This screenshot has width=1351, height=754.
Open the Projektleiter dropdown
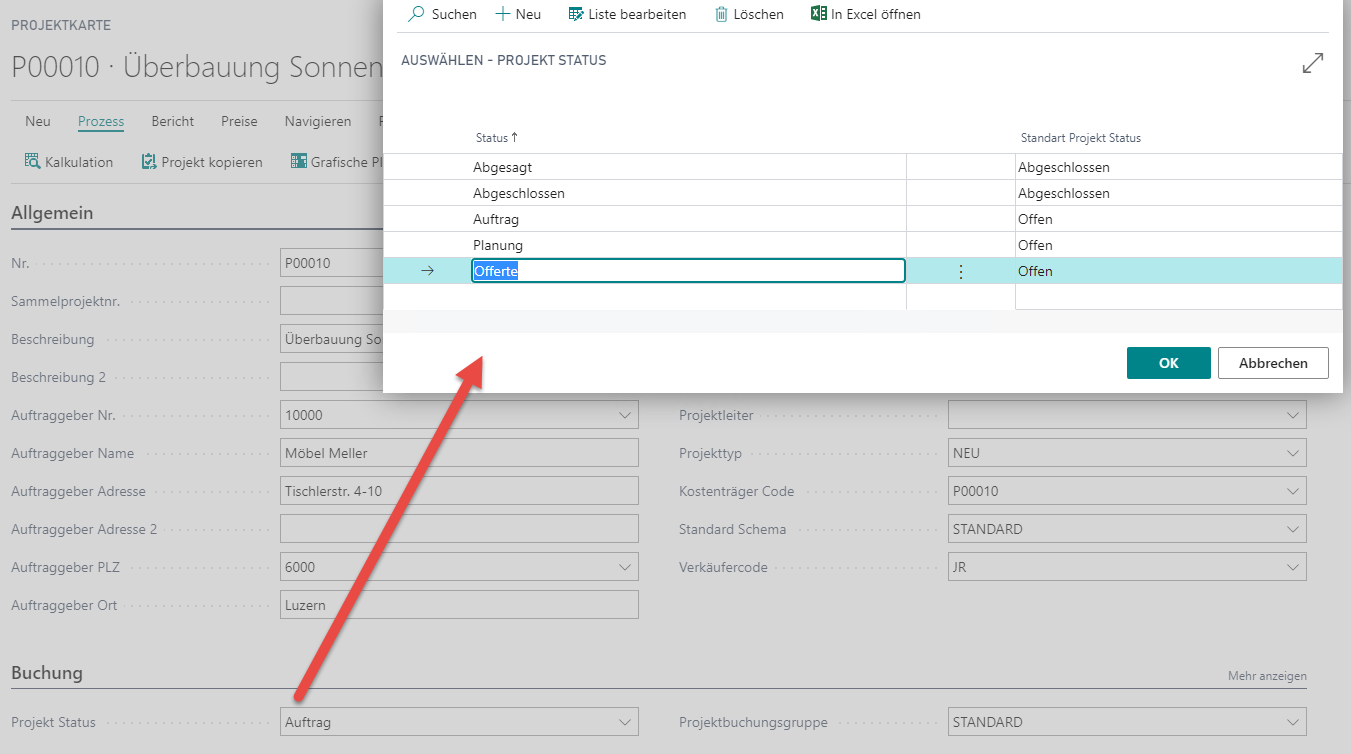point(1294,415)
